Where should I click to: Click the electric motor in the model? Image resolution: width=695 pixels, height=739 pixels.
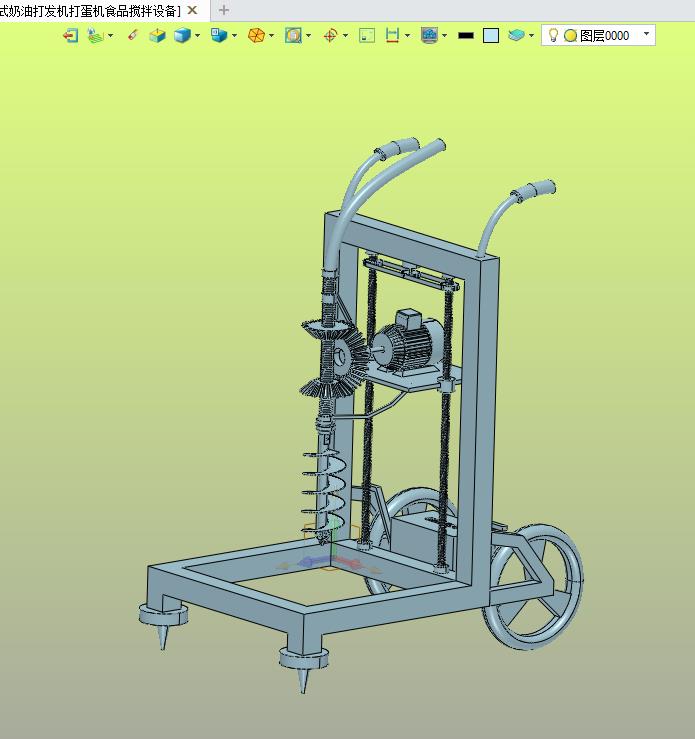[409, 343]
